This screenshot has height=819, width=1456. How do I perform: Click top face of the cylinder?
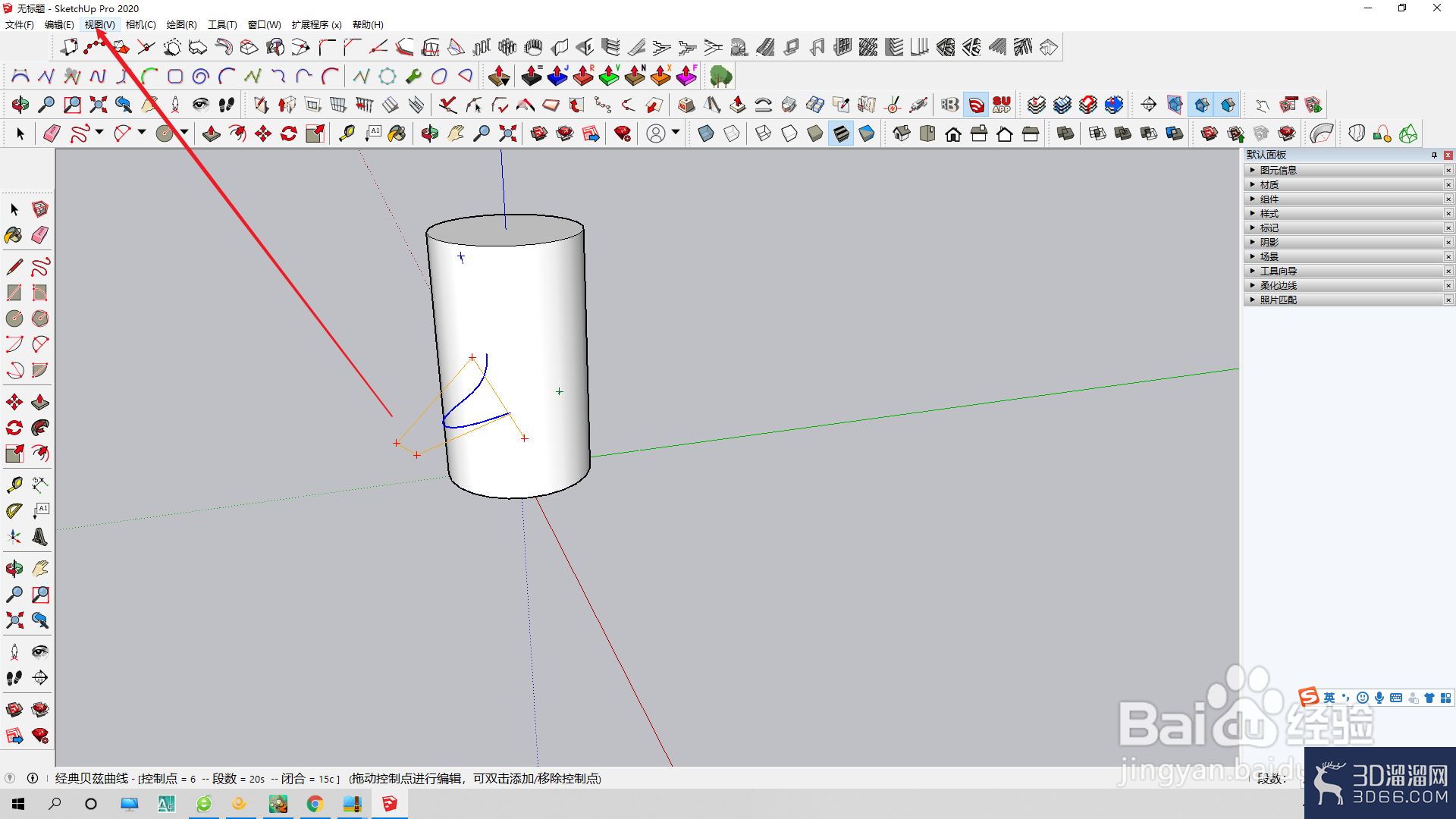click(504, 231)
